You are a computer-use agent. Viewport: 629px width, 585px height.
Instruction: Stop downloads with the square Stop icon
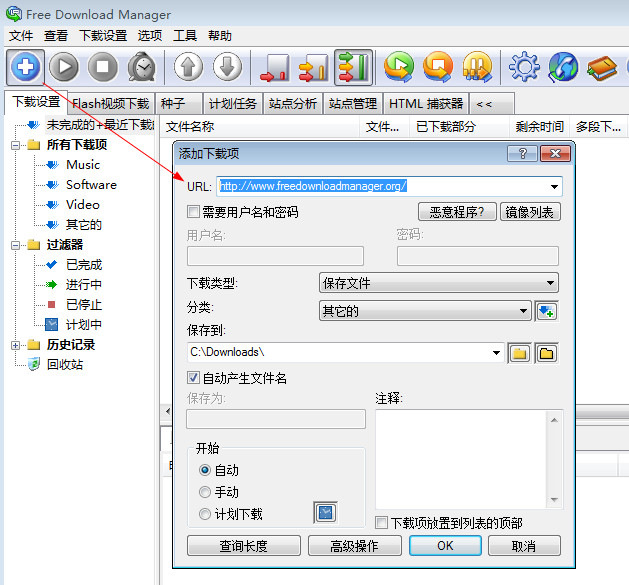(x=103, y=67)
